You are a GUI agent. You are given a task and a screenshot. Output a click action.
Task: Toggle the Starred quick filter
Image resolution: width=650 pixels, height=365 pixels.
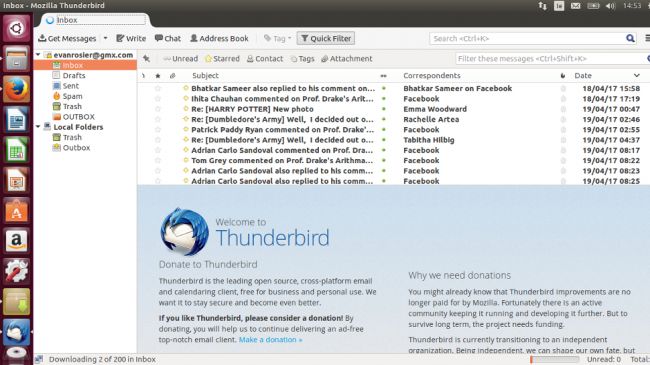pyautogui.click(x=222, y=59)
